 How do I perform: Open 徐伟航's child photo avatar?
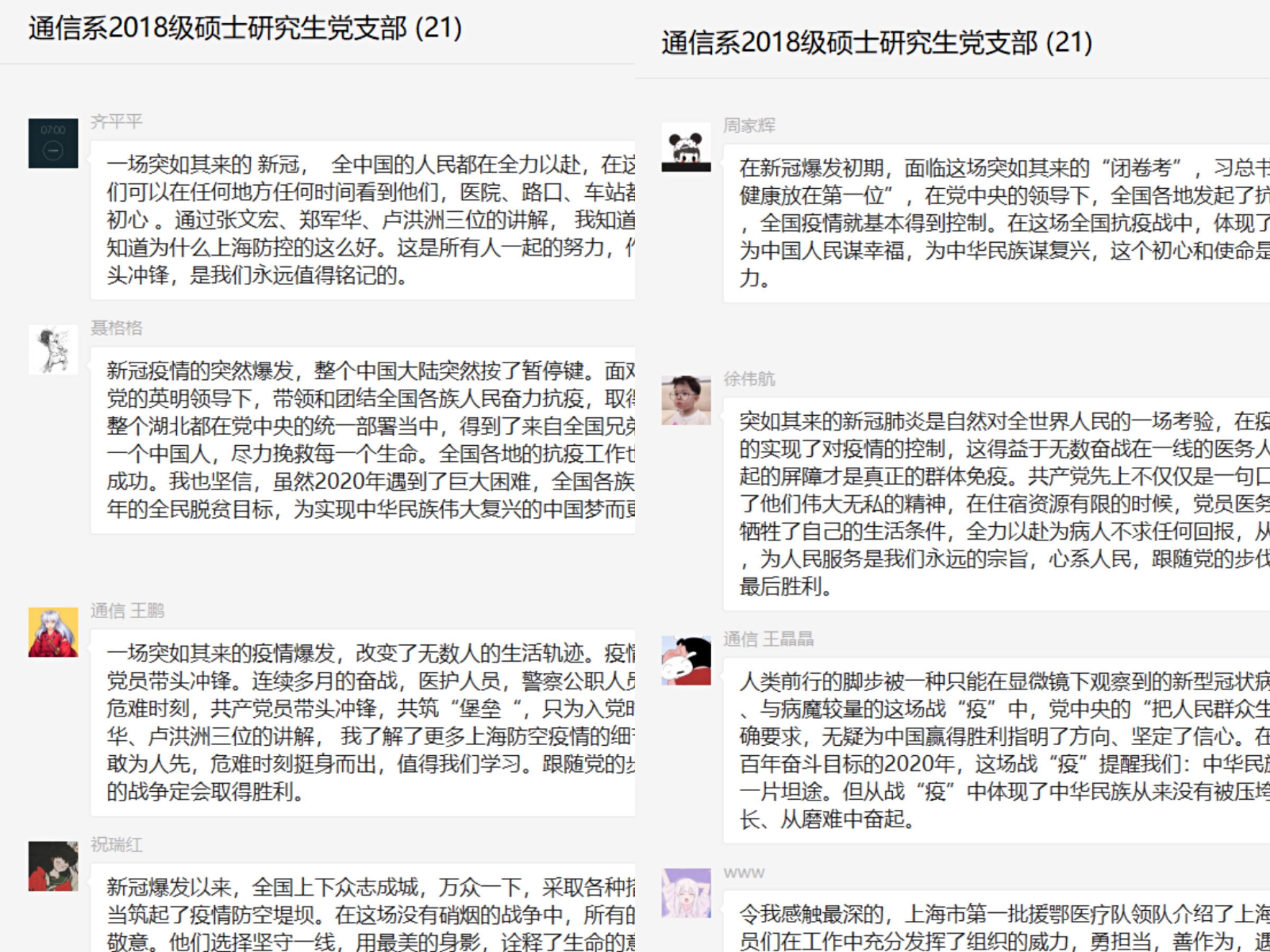(x=686, y=400)
